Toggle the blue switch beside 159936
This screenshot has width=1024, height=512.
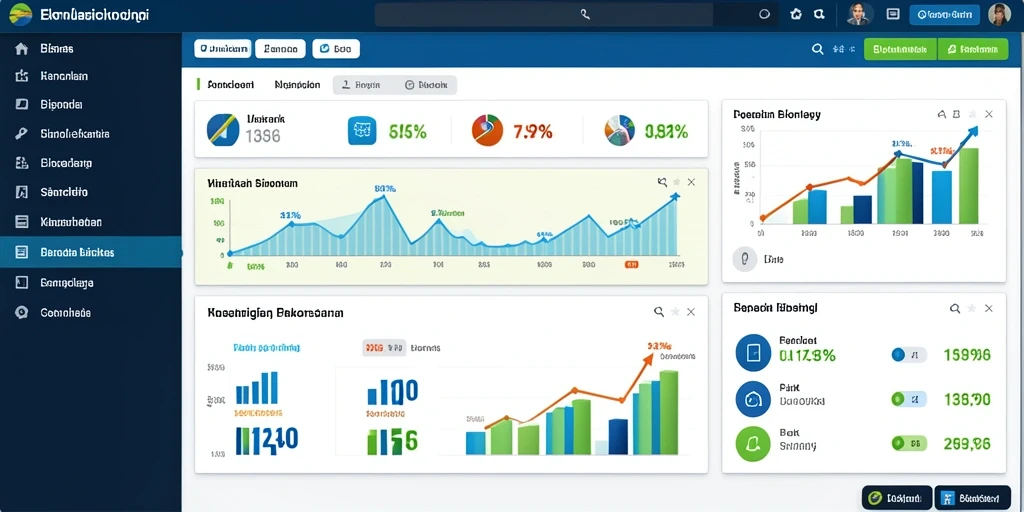point(908,355)
